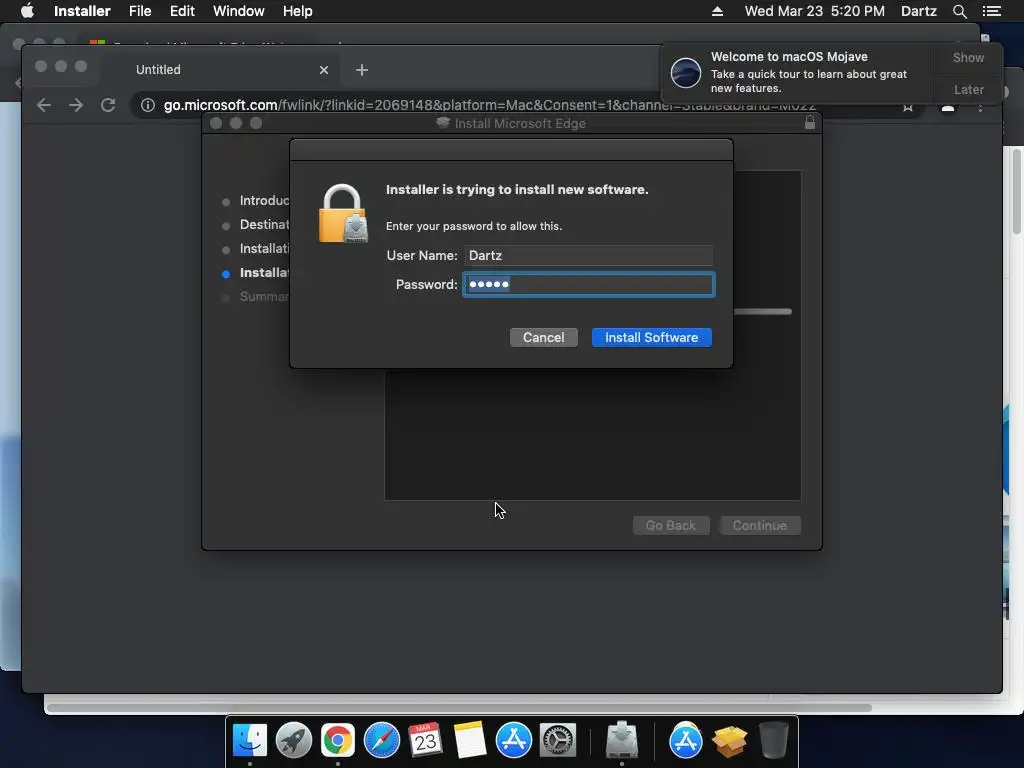Click the eject icon in menu bar
Image resolution: width=1024 pixels, height=768 pixels.
pyautogui.click(x=717, y=11)
